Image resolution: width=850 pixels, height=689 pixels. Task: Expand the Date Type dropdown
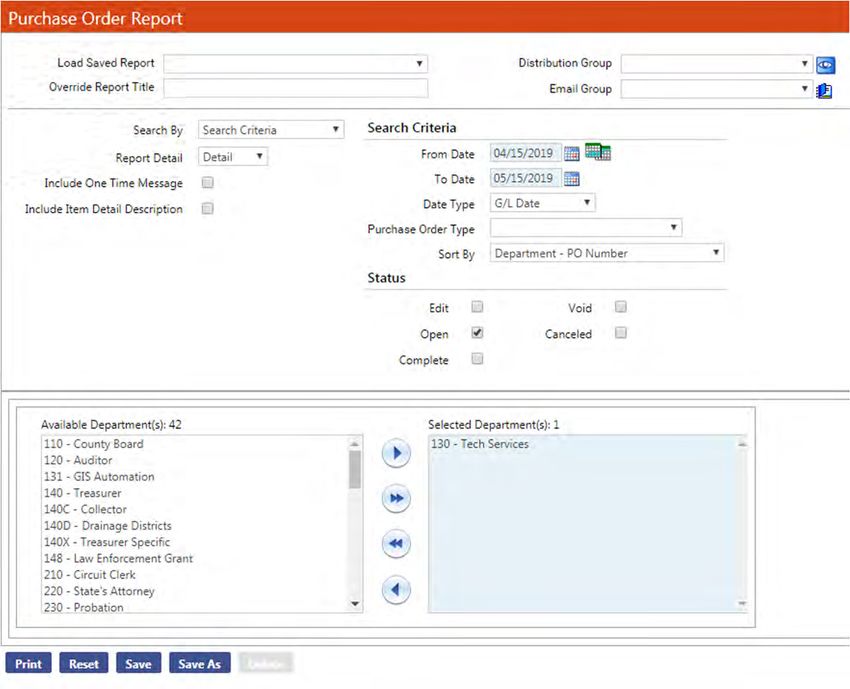pos(542,203)
